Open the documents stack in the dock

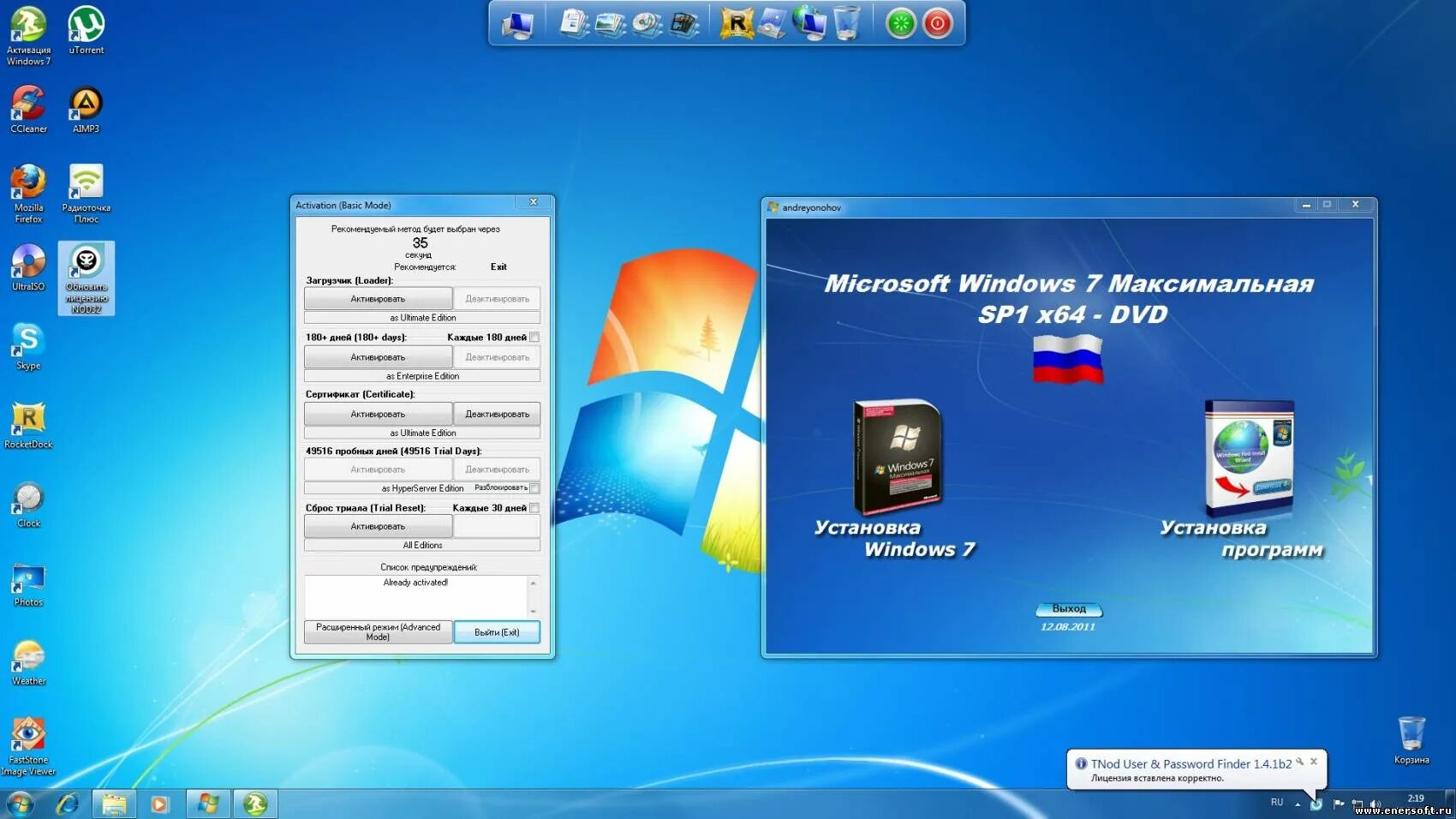click(573, 23)
